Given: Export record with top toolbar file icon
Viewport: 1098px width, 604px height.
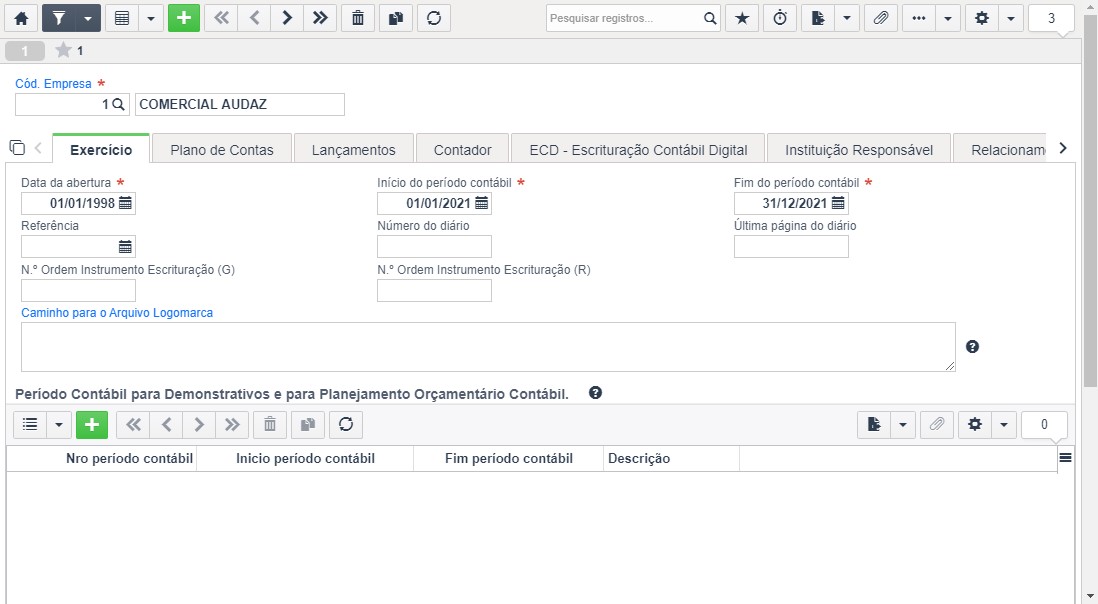Looking at the screenshot, I should [818, 18].
